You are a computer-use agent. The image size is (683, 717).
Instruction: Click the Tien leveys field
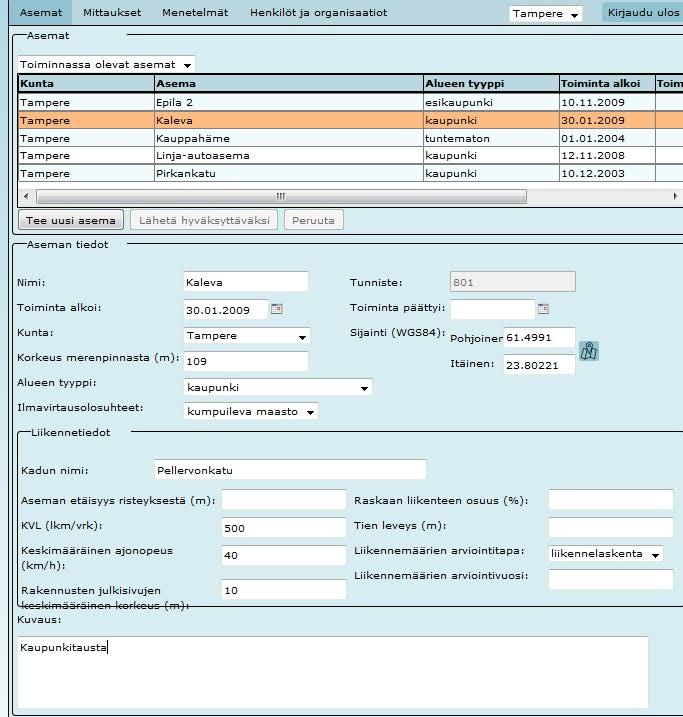[611, 527]
